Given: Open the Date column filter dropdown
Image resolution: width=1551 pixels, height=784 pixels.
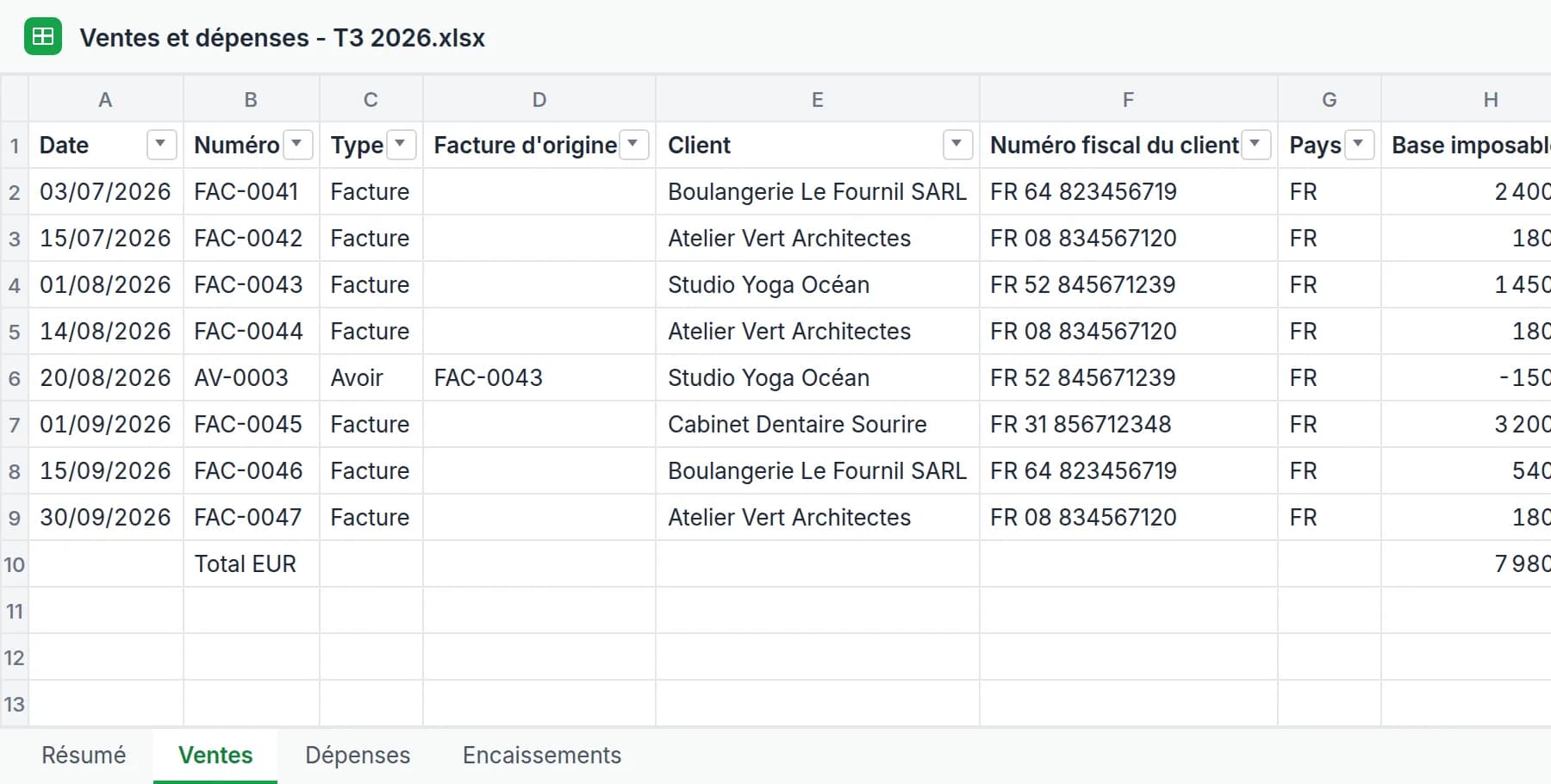Looking at the screenshot, I should pyautogui.click(x=161, y=145).
